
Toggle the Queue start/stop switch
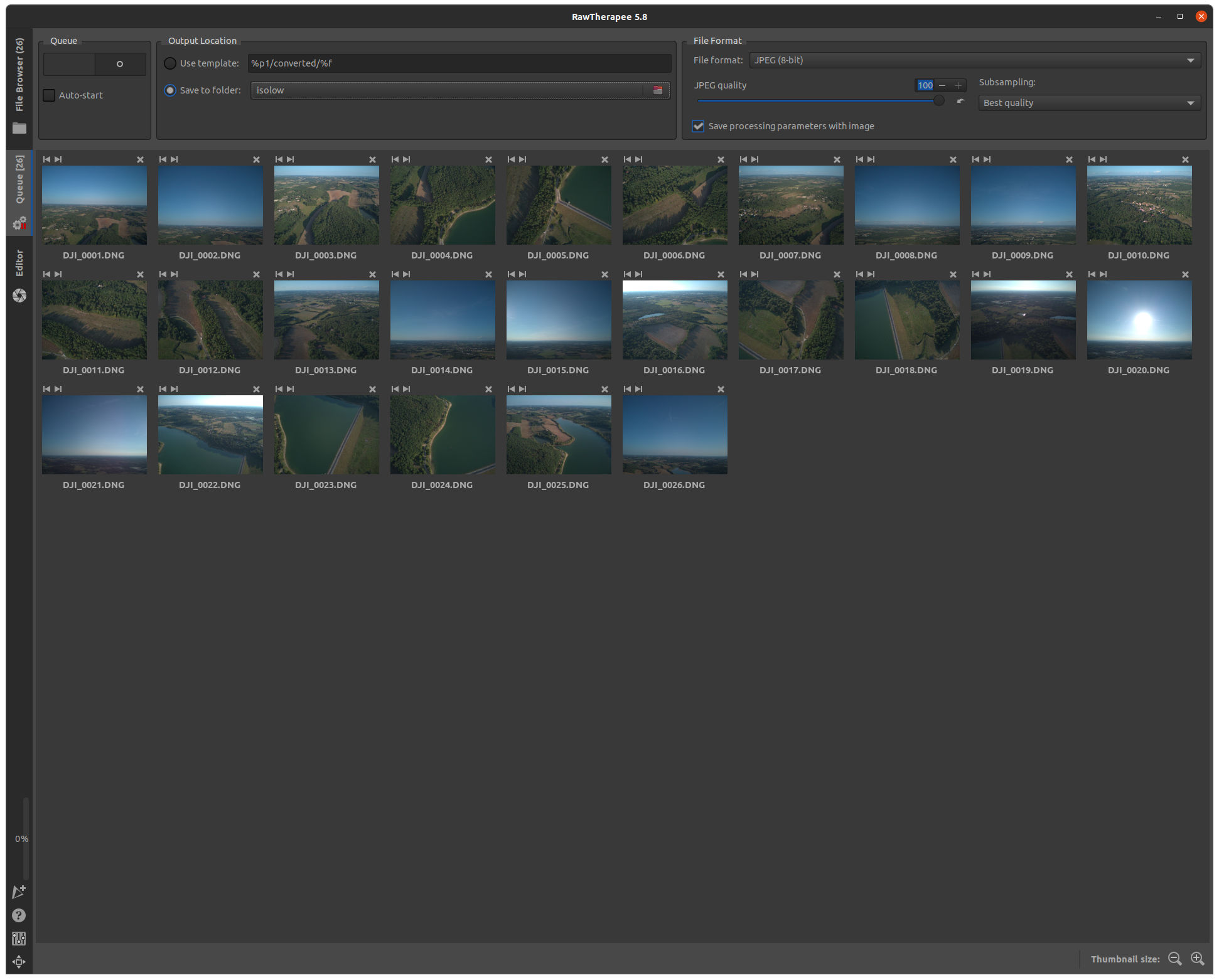(x=95, y=64)
